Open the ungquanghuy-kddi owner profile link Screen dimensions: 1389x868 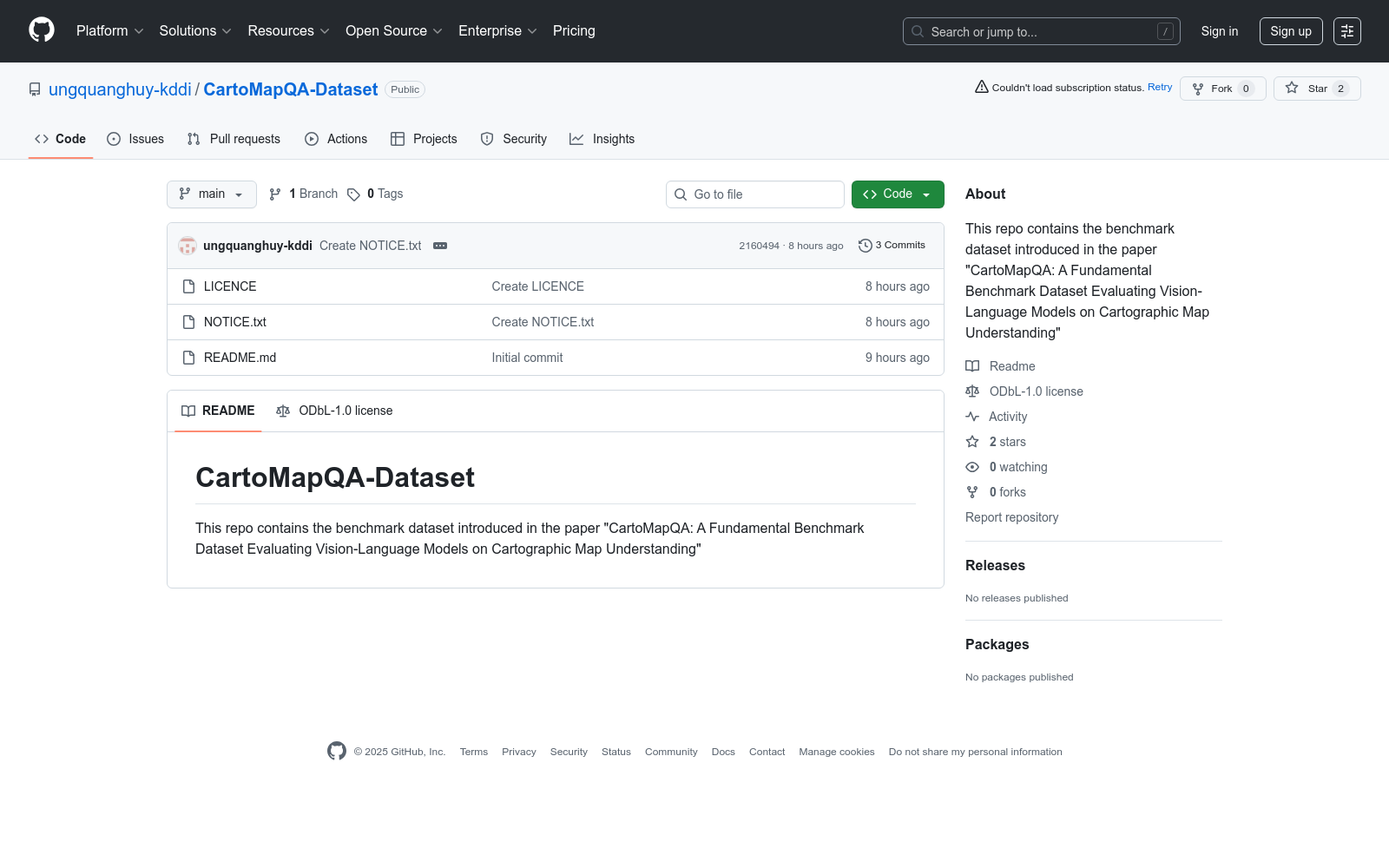(x=120, y=89)
